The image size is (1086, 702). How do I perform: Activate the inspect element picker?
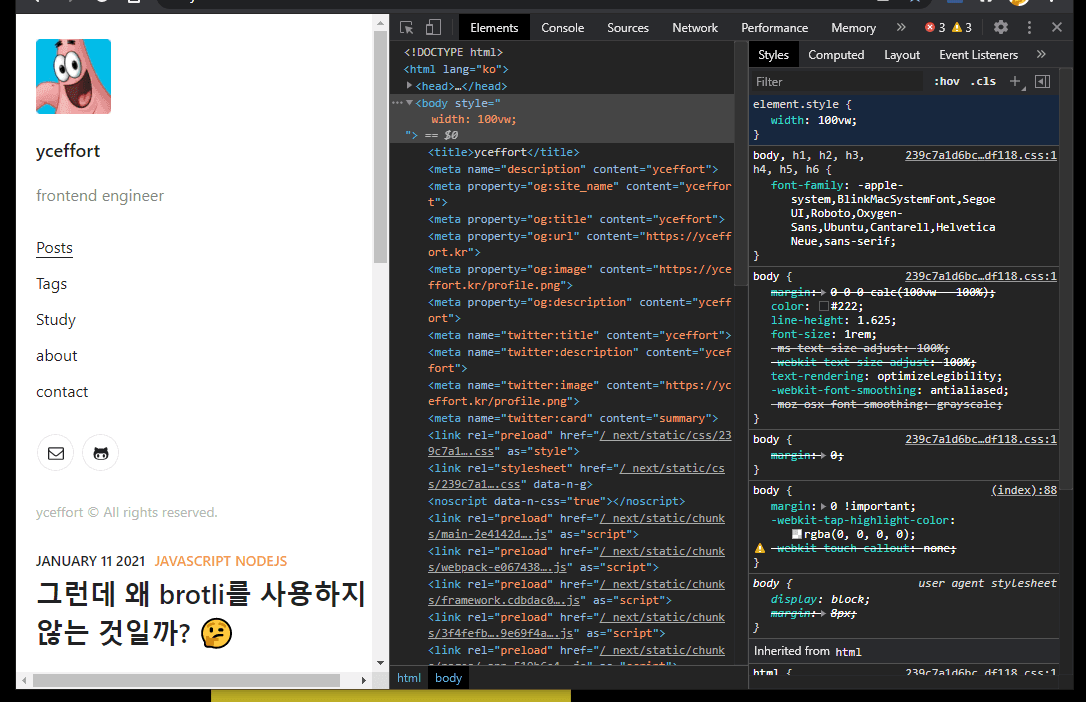pos(407,27)
